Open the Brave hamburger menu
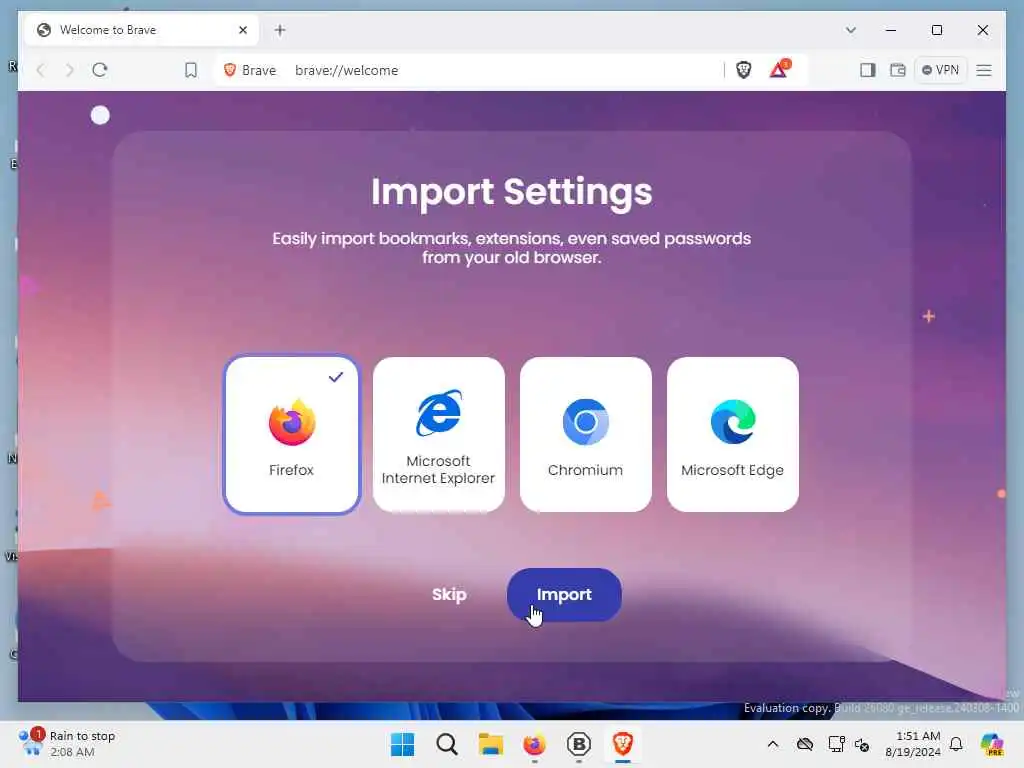Image resolution: width=1024 pixels, height=768 pixels. (x=984, y=70)
